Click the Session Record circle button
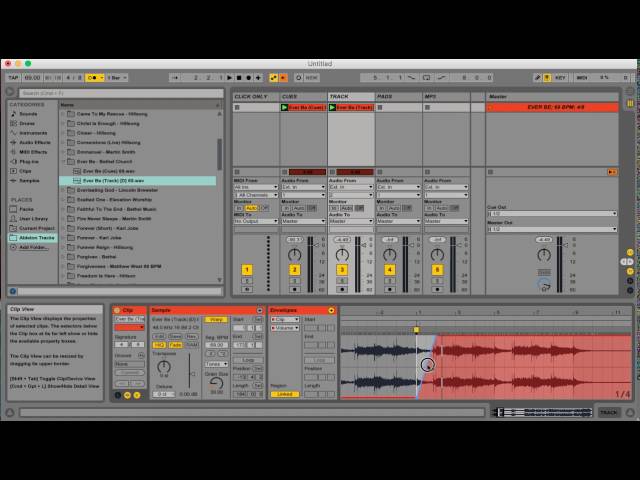The image size is (640, 480). click(299, 78)
